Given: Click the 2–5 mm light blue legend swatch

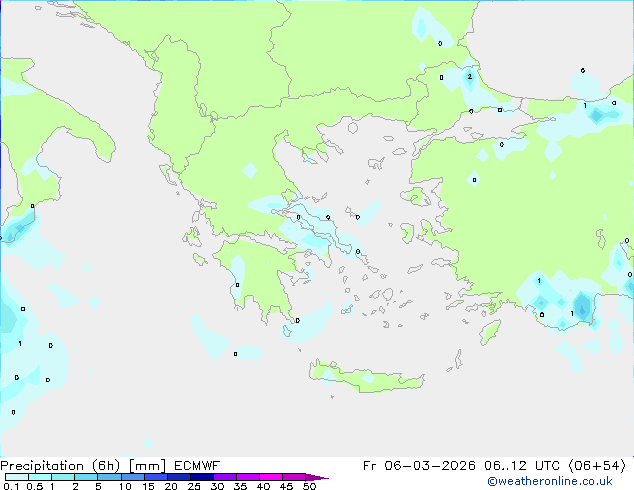Looking at the screenshot, I should pos(86,477).
